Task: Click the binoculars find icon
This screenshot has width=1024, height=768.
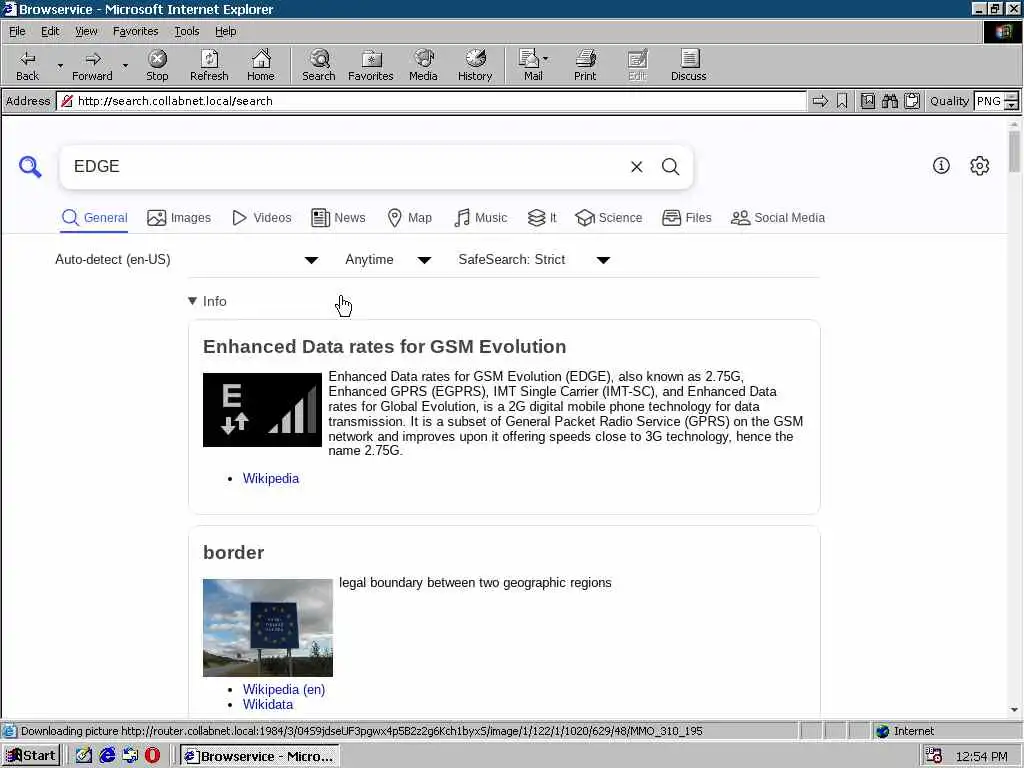Action: pos(889,101)
